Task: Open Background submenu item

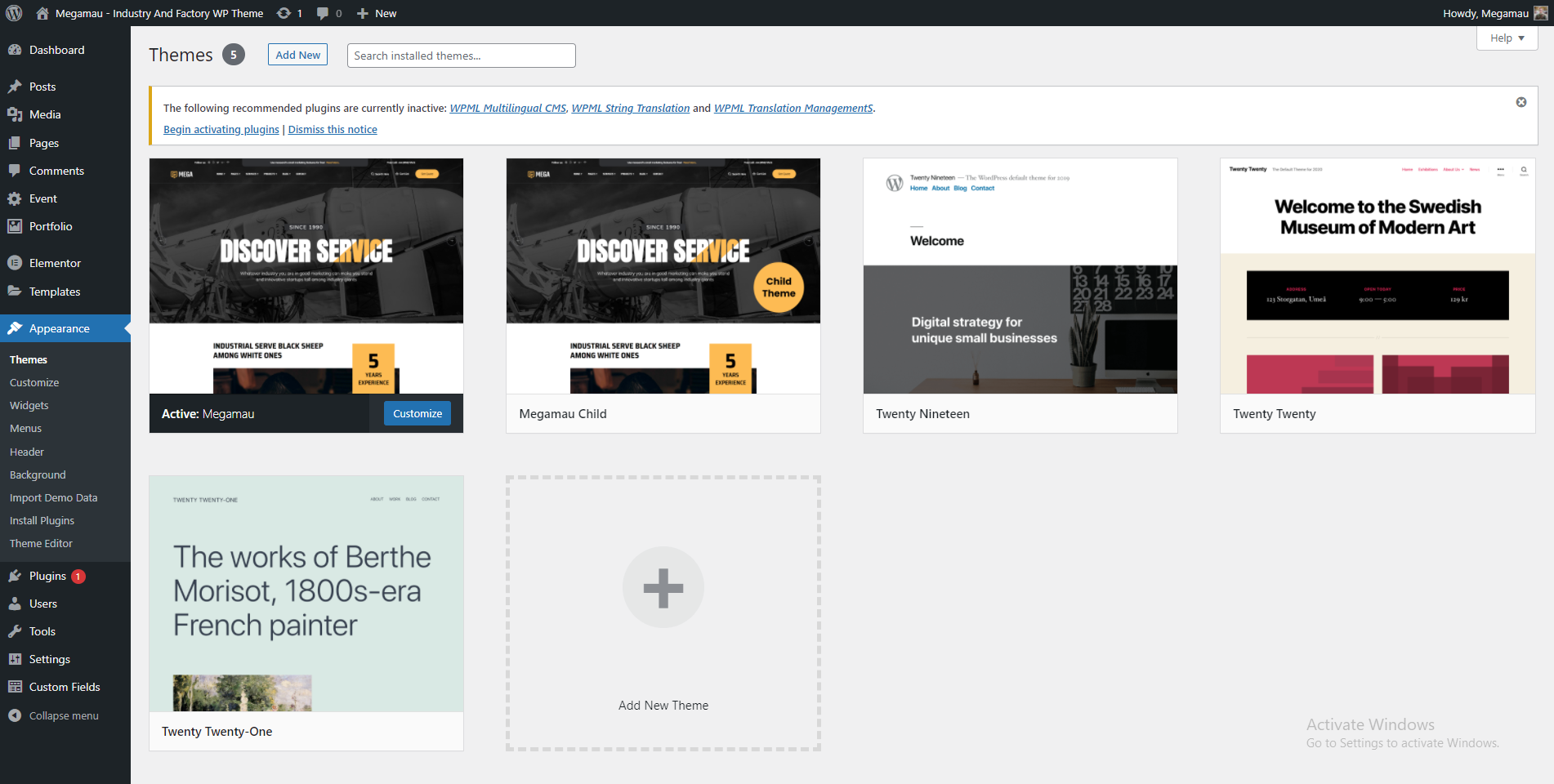Action: point(38,474)
